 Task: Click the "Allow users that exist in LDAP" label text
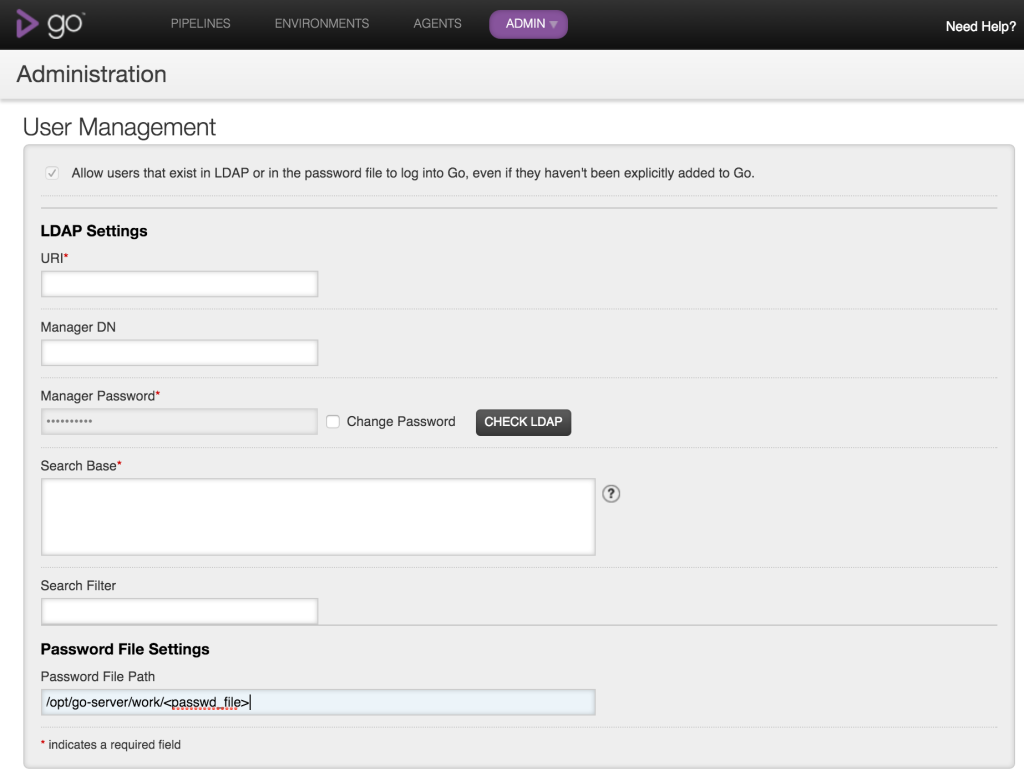412,173
